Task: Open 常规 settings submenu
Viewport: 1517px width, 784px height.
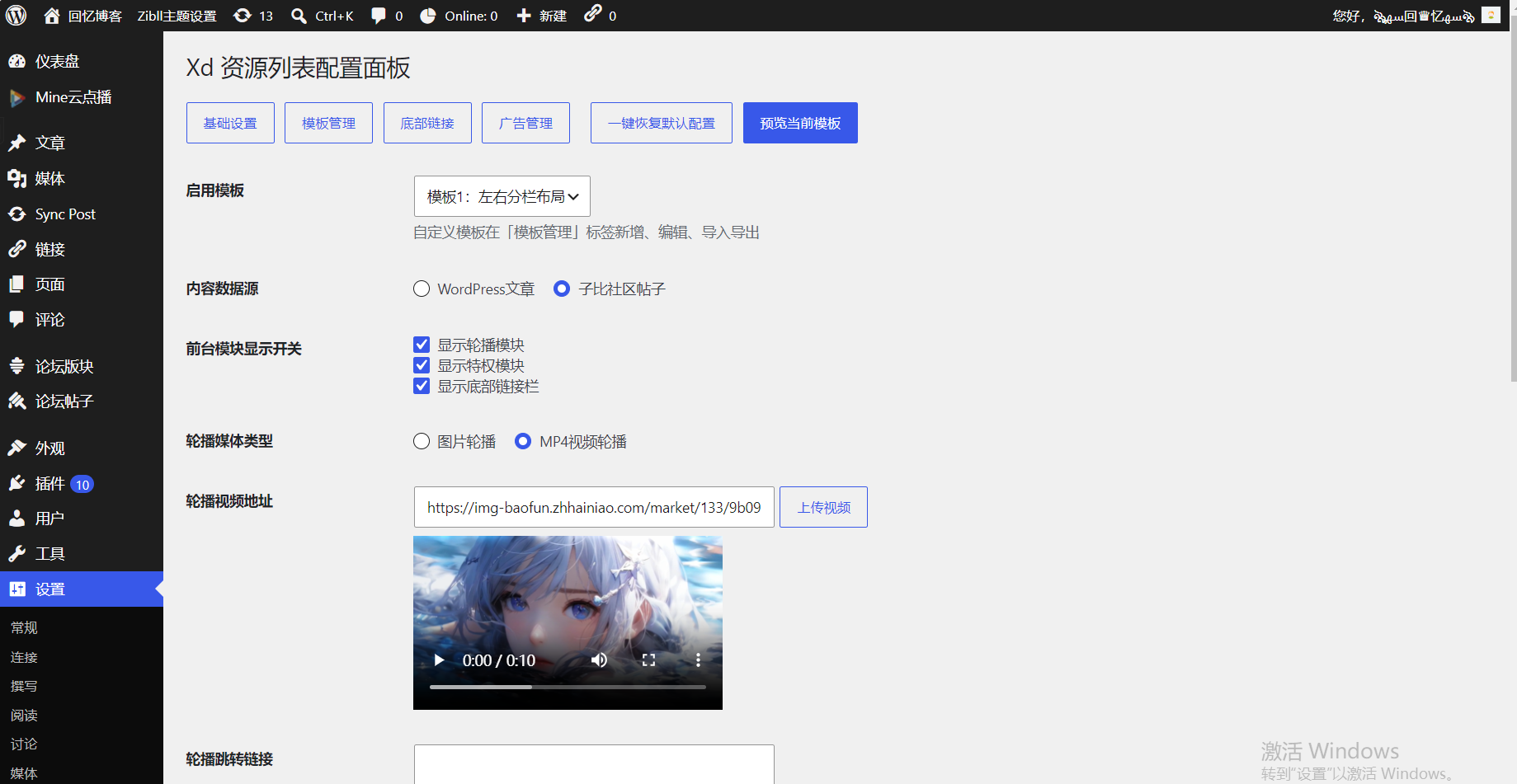Action: click(24, 627)
